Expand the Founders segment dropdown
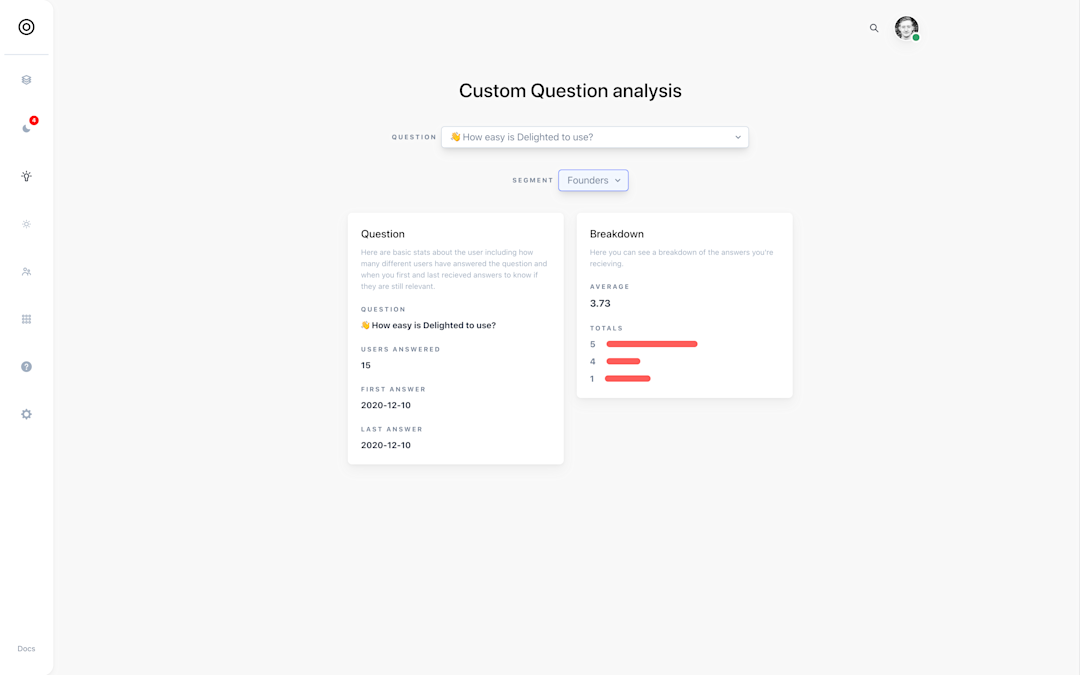 pos(593,180)
